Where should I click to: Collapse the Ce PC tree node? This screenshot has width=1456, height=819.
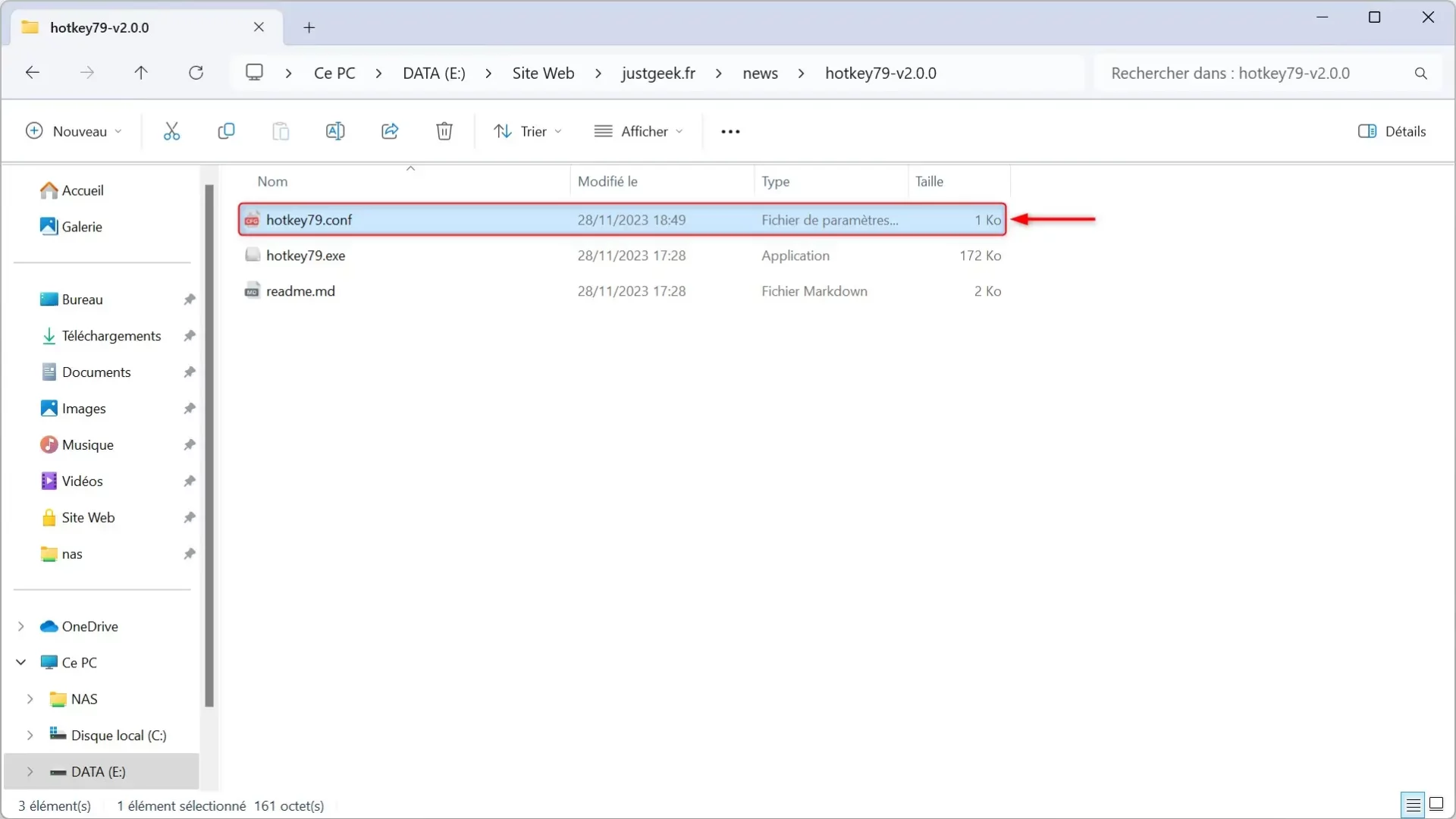[x=21, y=663]
